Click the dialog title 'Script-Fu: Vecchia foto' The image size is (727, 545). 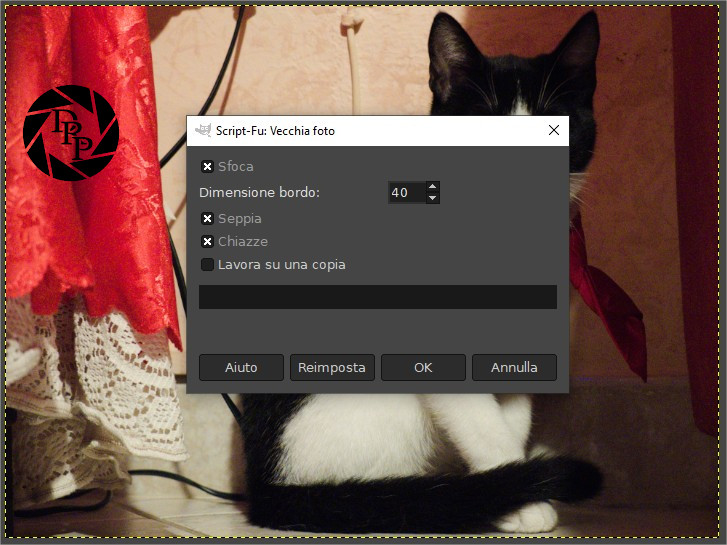click(x=275, y=131)
